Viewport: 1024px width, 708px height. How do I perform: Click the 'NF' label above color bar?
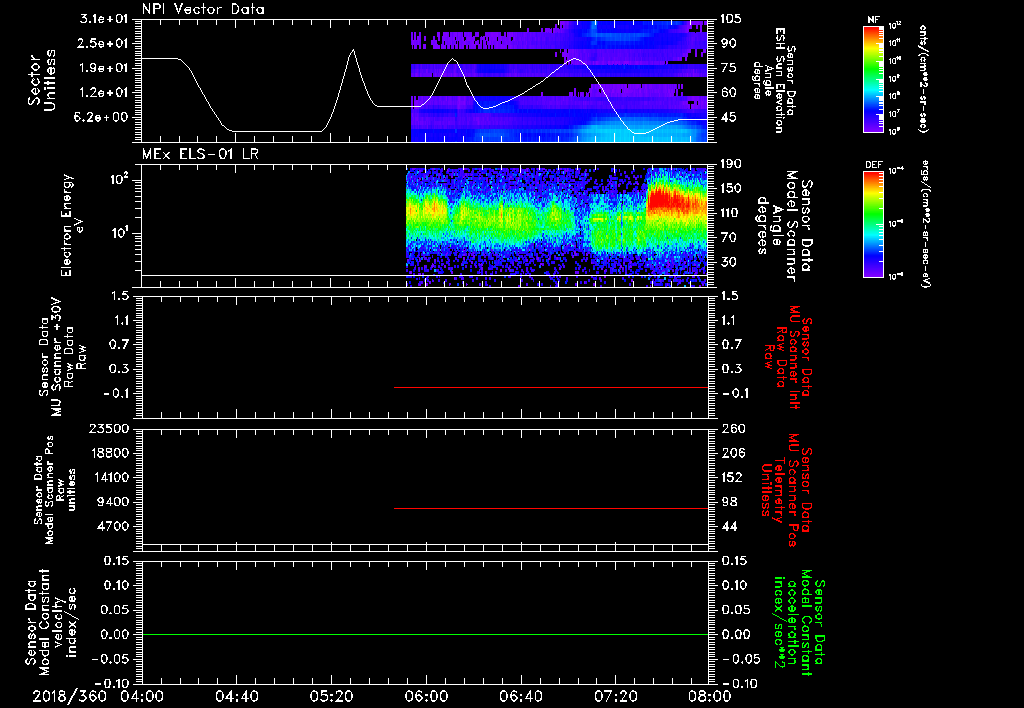[x=873, y=20]
